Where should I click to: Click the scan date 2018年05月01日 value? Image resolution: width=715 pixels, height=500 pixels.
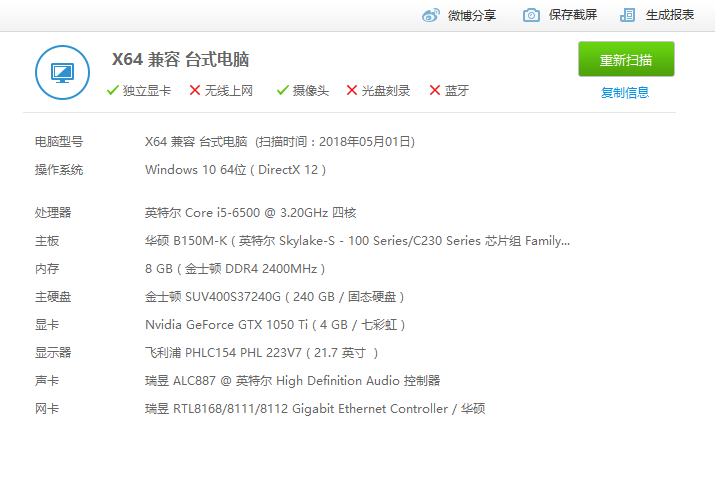coord(367,142)
